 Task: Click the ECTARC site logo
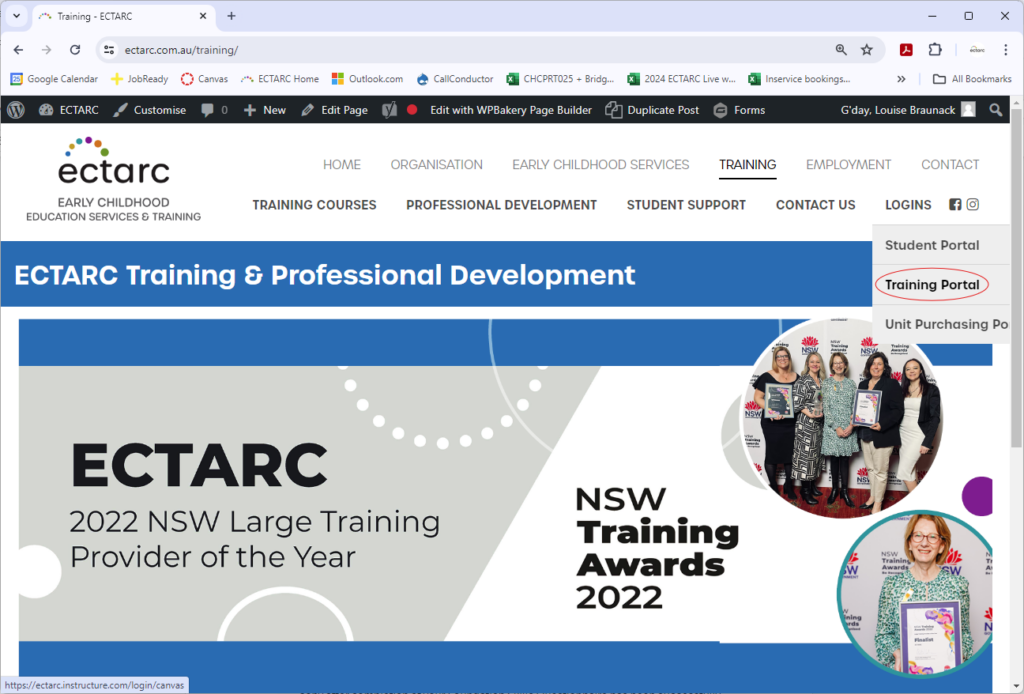click(113, 170)
